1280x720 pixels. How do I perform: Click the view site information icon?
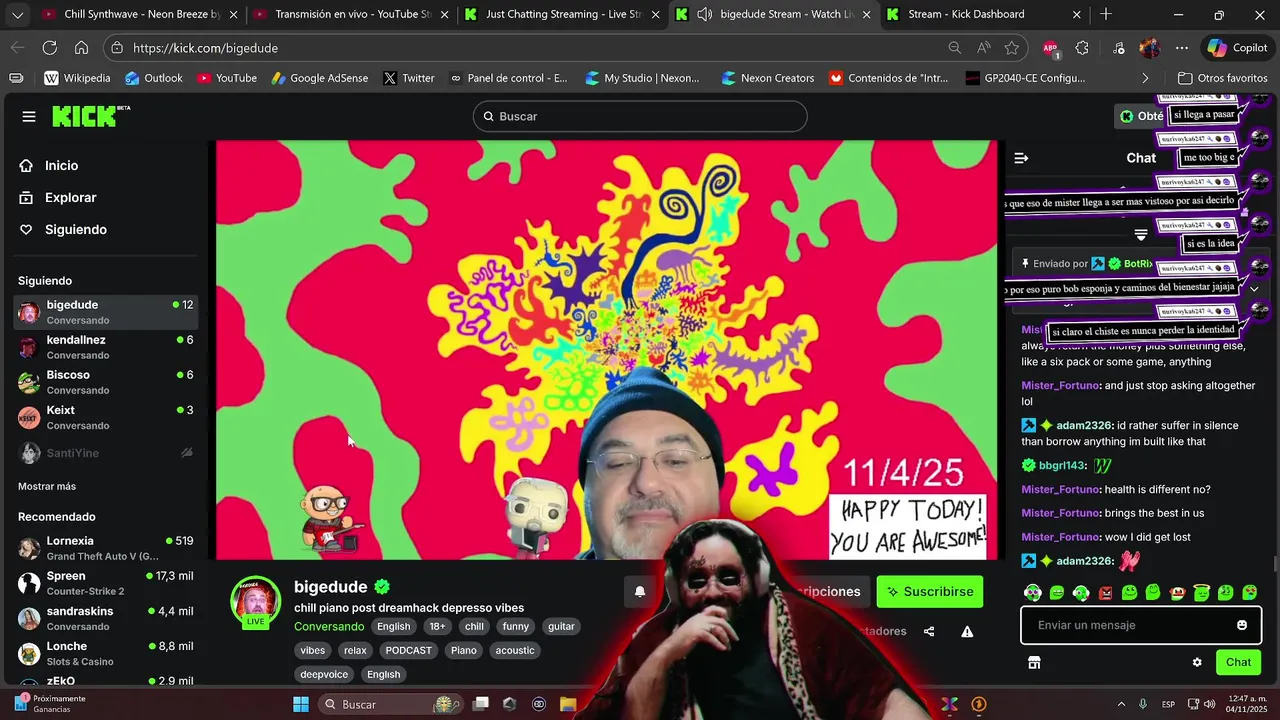click(x=117, y=48)
